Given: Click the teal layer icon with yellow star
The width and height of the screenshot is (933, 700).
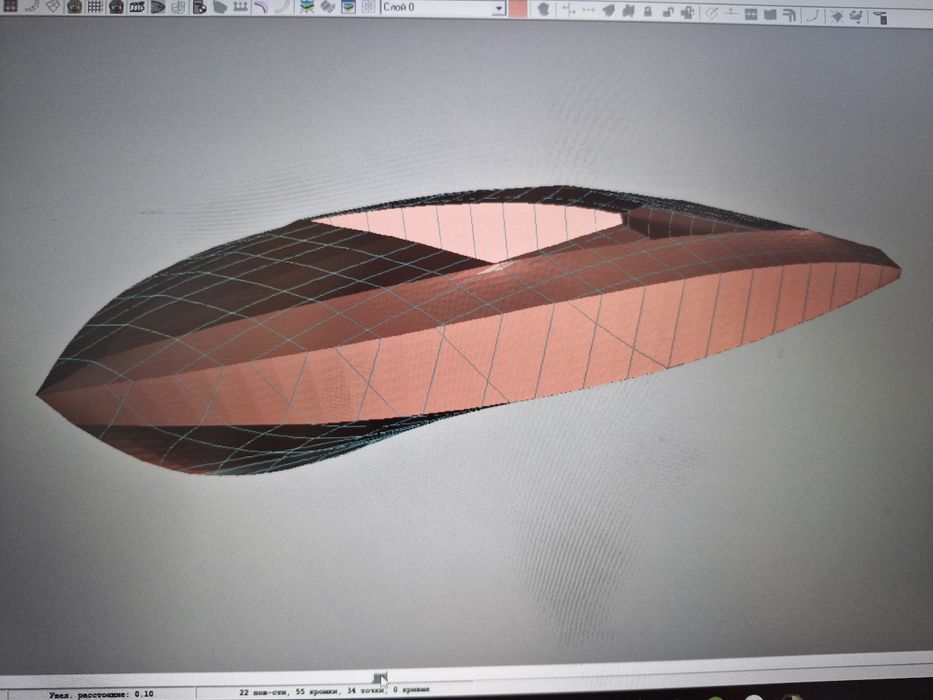Looking at the screenshot, I should [x=307, y=7].
